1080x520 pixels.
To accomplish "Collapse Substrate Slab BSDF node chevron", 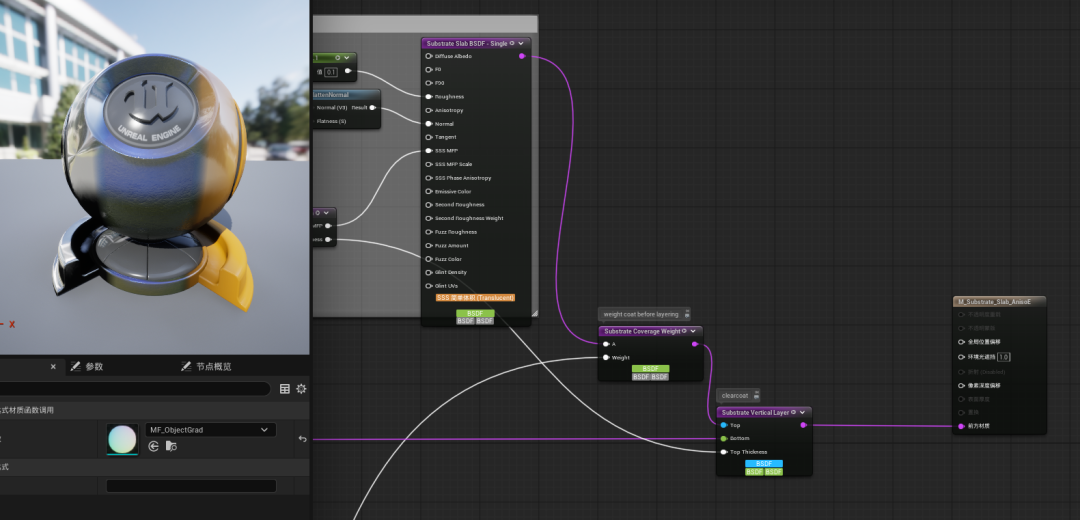I will pos(521,43).
